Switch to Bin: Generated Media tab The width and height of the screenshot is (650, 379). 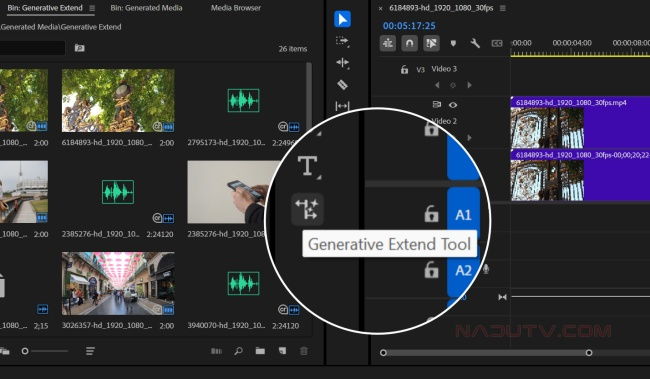click(146, 8)
